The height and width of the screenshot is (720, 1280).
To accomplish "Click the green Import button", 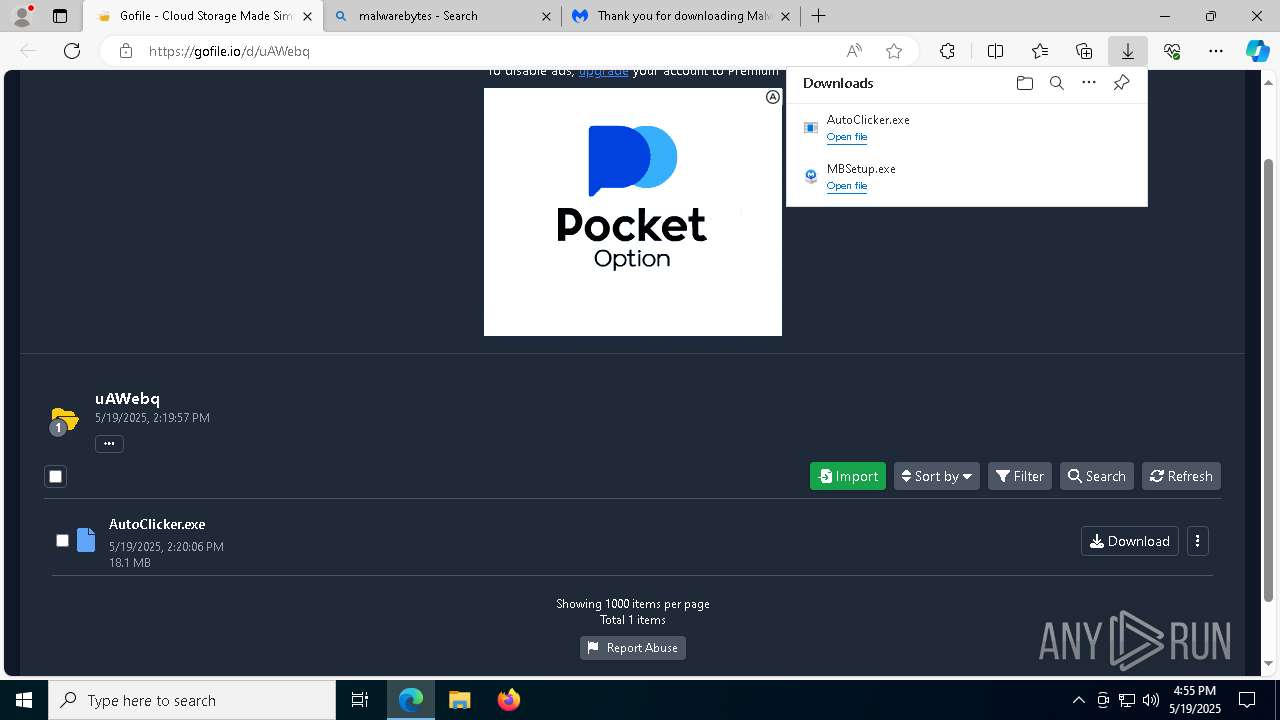I will click(x=848, y=476).
